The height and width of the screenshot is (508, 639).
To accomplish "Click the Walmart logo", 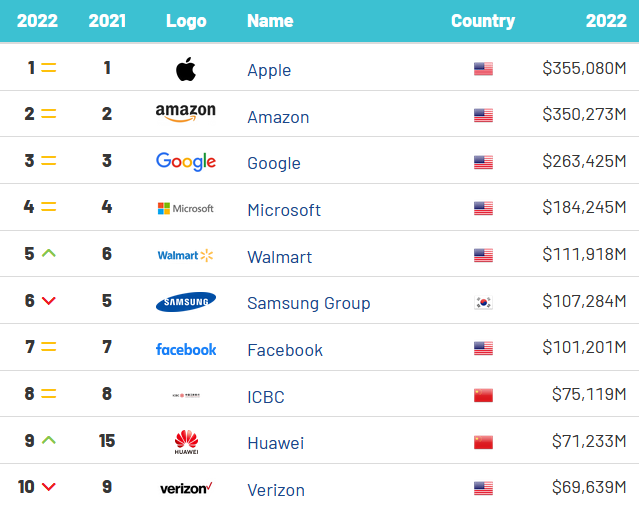I will [186, 256].
